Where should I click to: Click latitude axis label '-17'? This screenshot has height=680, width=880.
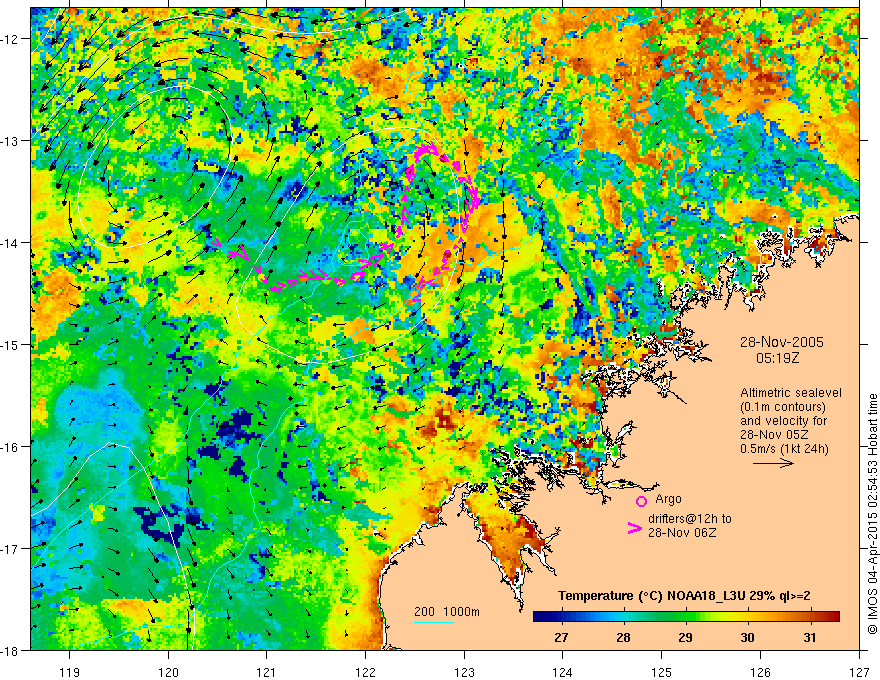point(10,549)
